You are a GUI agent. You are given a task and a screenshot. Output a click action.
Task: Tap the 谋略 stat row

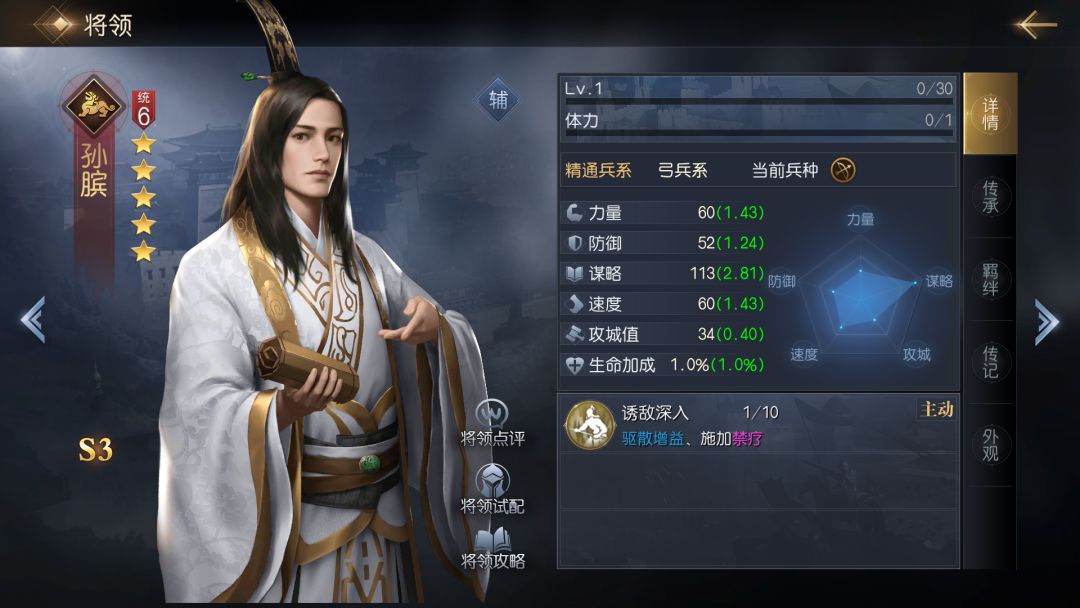click(x=664, y=273)
